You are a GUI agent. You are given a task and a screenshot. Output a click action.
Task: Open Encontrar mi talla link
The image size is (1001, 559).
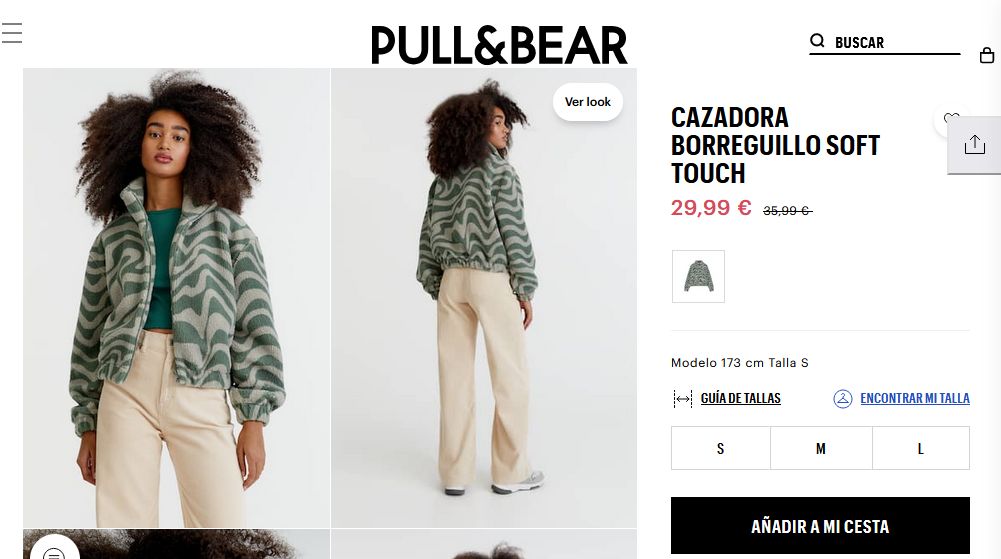pos(915,398)
